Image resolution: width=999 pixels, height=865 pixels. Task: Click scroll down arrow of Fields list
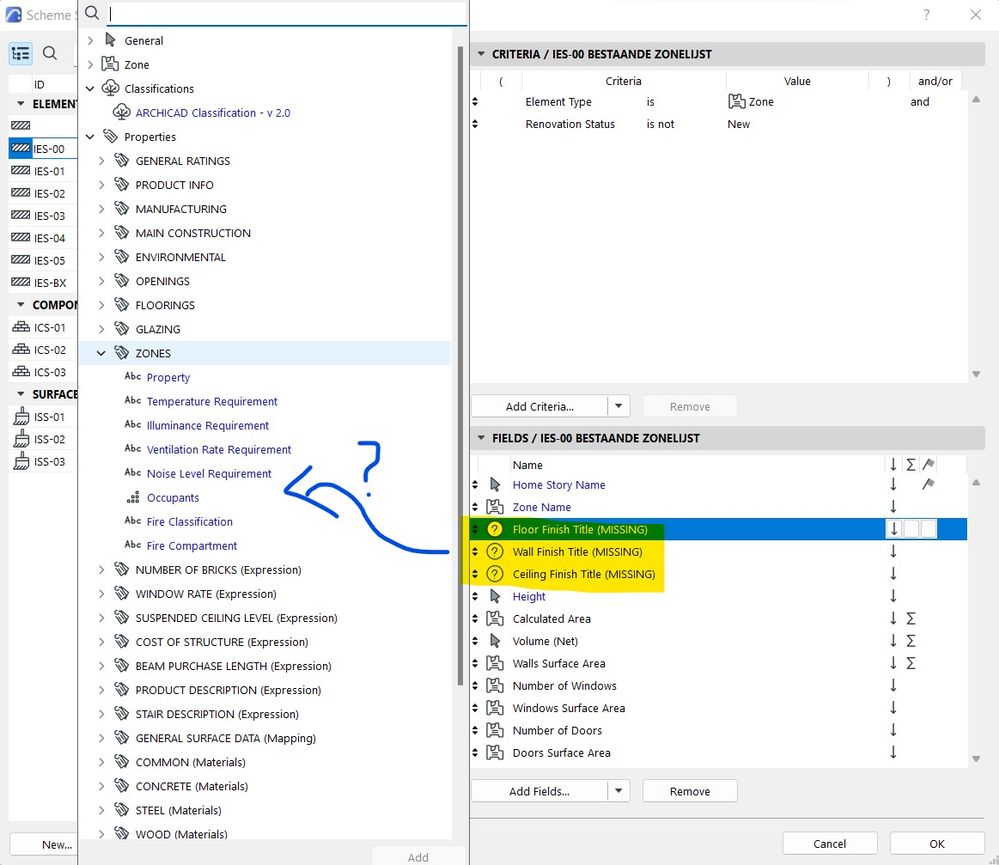click(975, 759)
